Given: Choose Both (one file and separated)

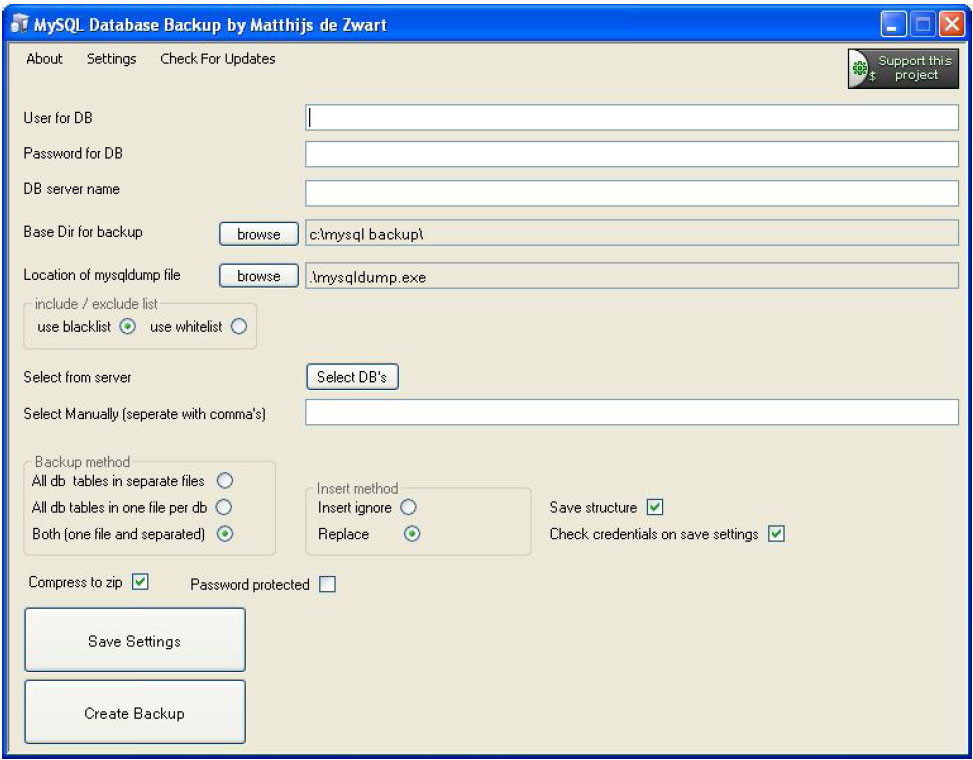Looking at the screenshot, I should point(225,534).
